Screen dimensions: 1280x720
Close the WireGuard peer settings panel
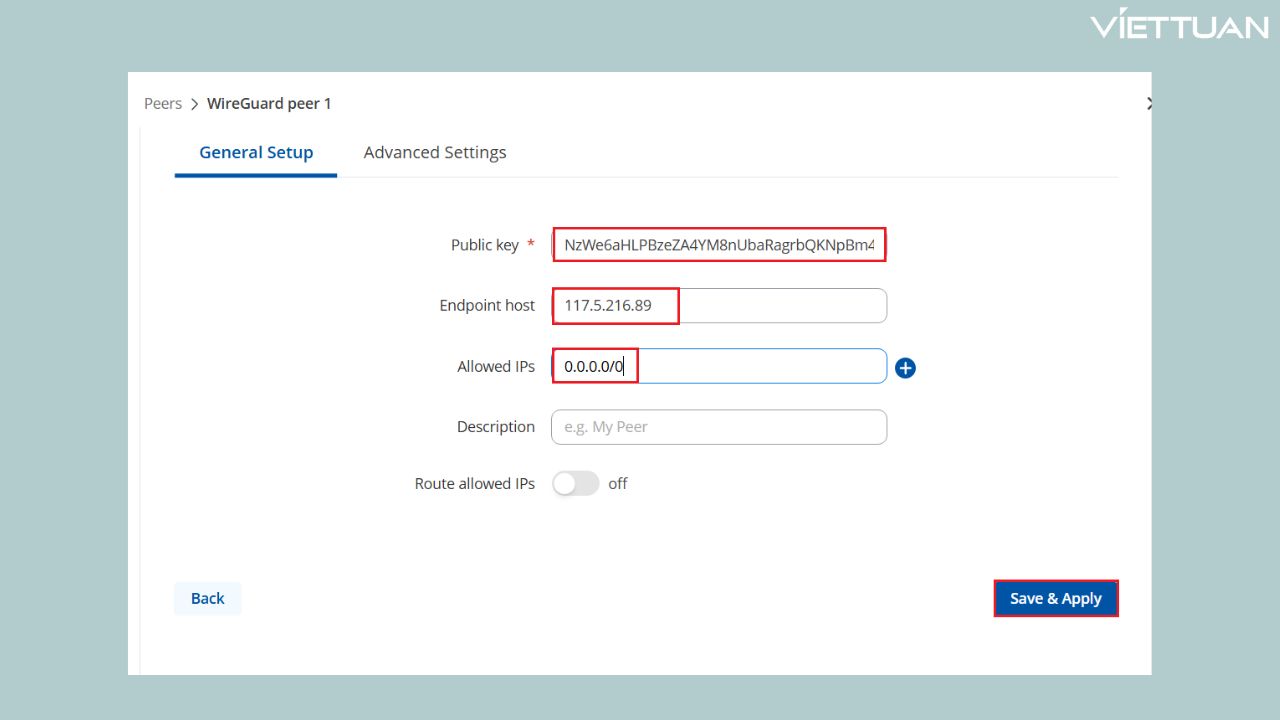1148,103
